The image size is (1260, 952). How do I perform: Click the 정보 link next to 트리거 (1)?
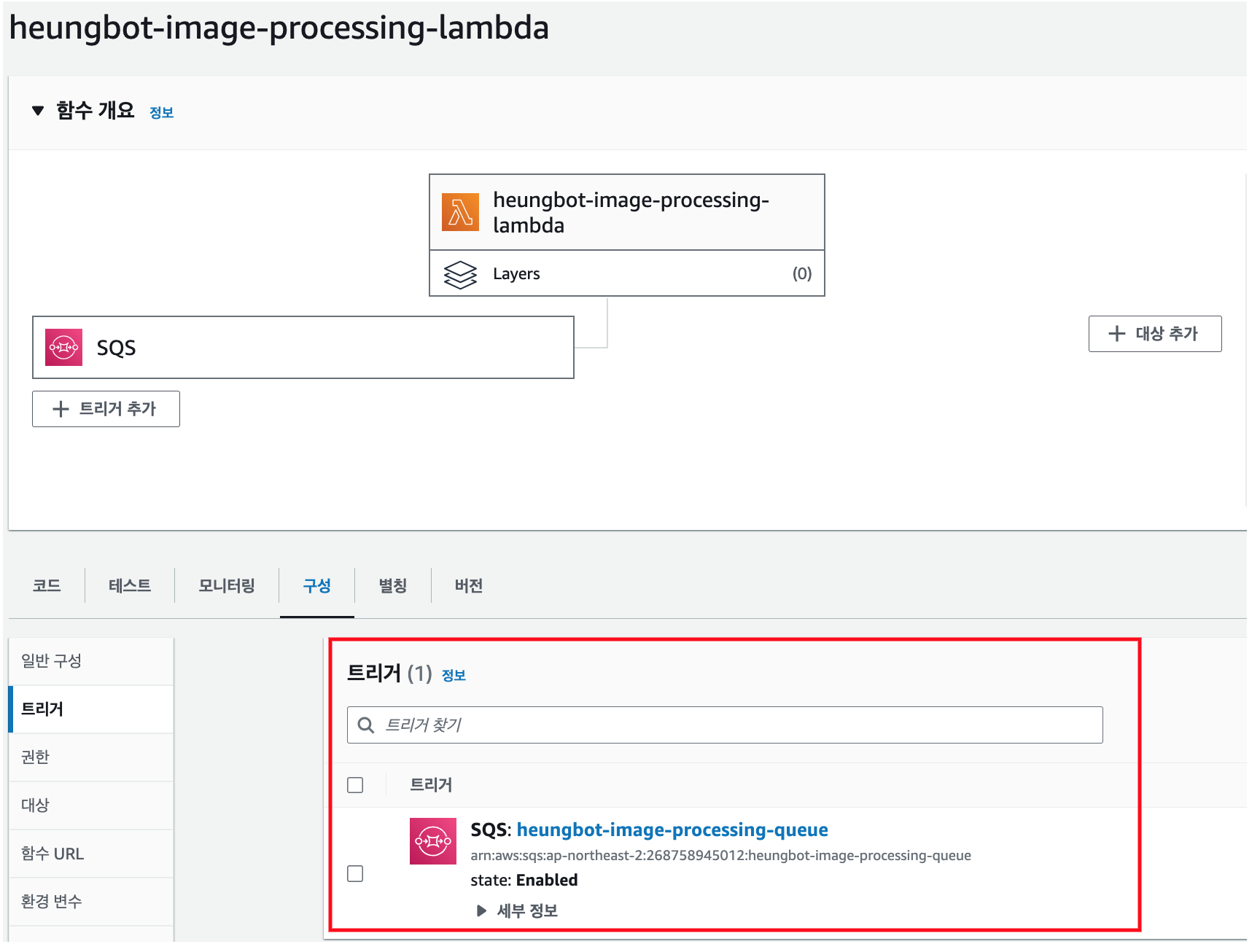pos(455,675)
